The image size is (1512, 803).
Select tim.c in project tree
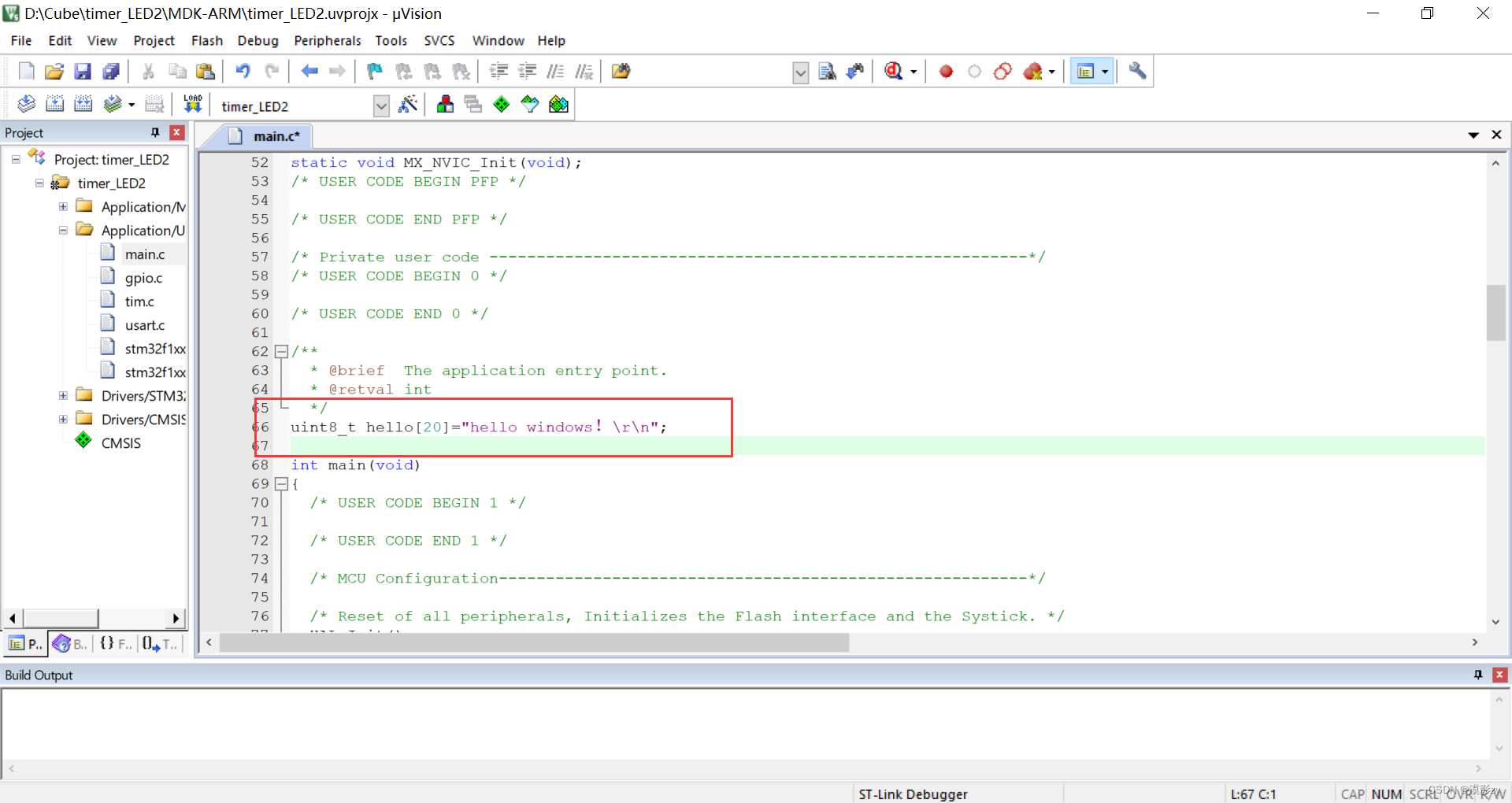point(139,301)
